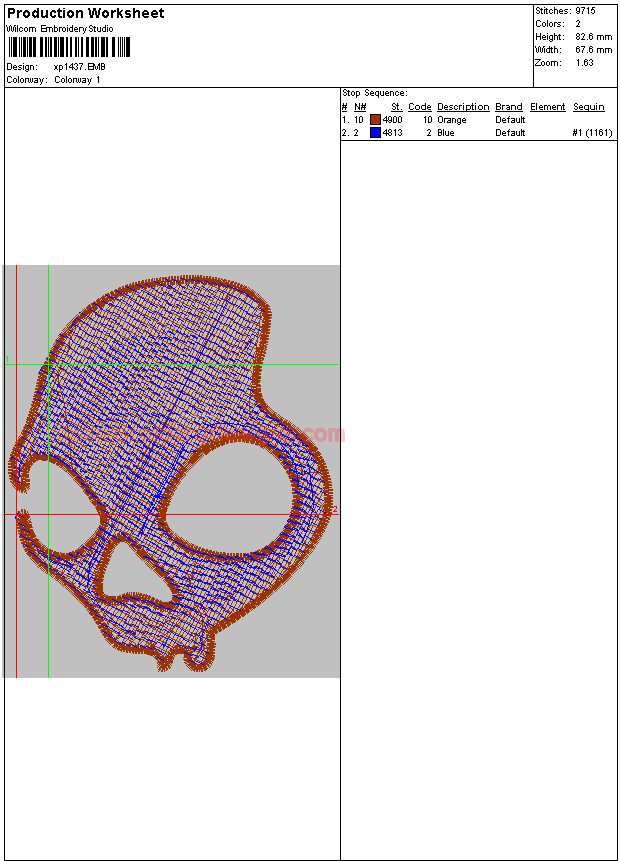Image resolution: width=620 pixels, height=861 pixels.
Task: Click the St. column header
Action: [396, 107]
